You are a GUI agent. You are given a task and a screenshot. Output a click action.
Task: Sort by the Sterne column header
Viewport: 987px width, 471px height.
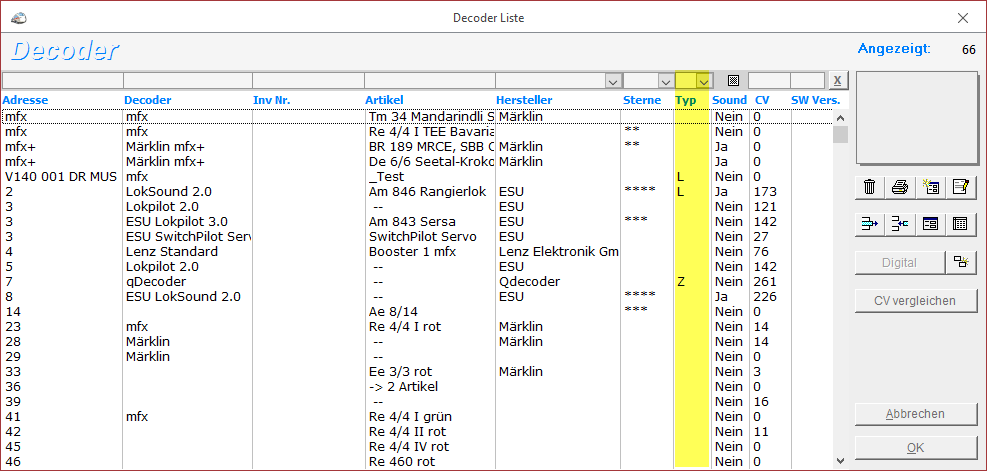click(642, 100)
